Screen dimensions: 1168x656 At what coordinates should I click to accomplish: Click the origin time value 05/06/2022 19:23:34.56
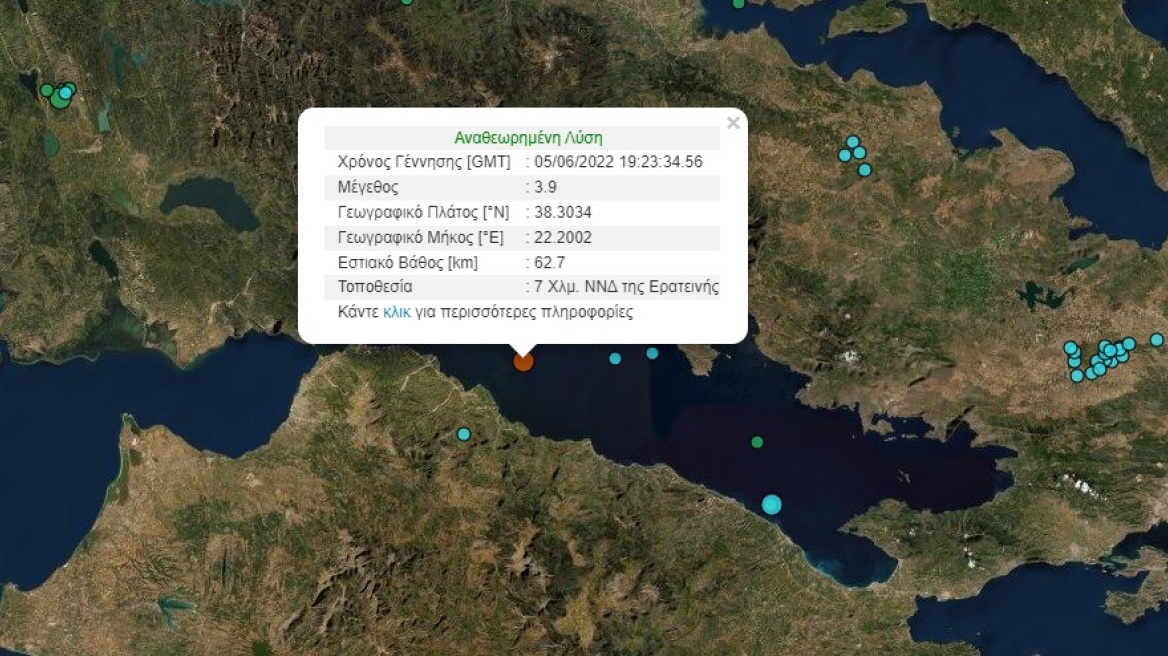point(618,162)
